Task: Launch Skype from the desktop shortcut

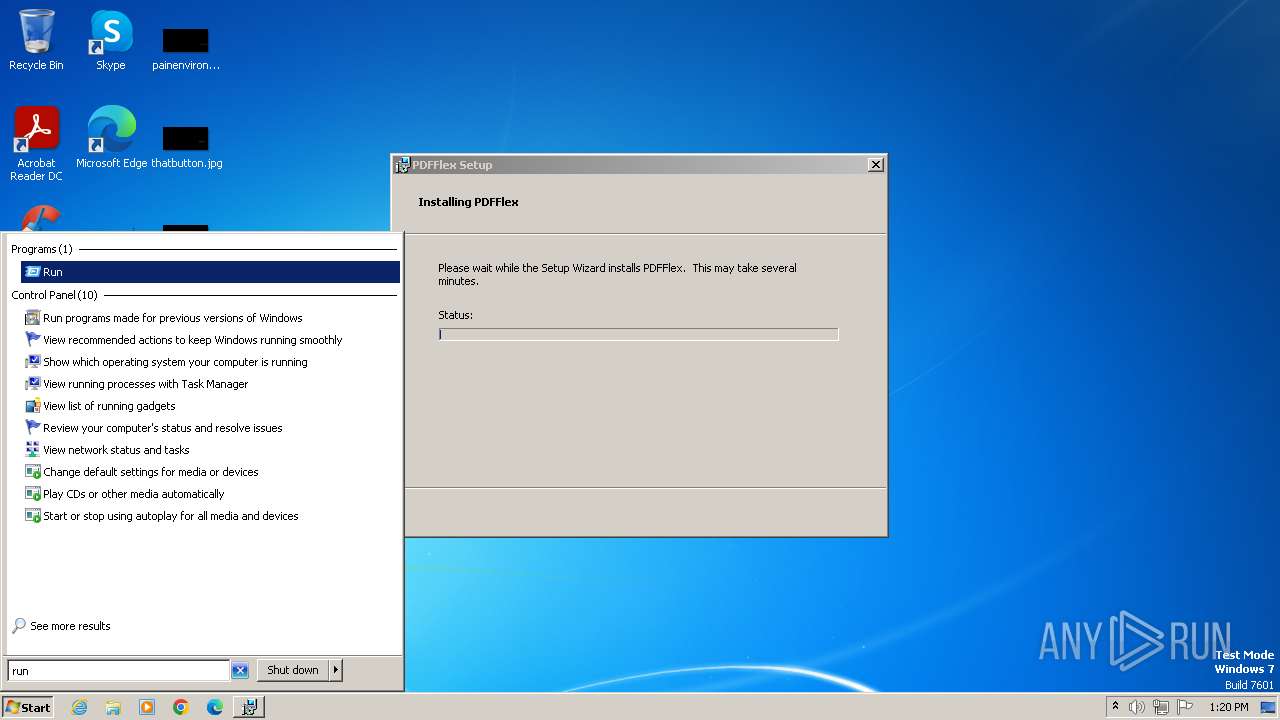Action: pos(111,40)
